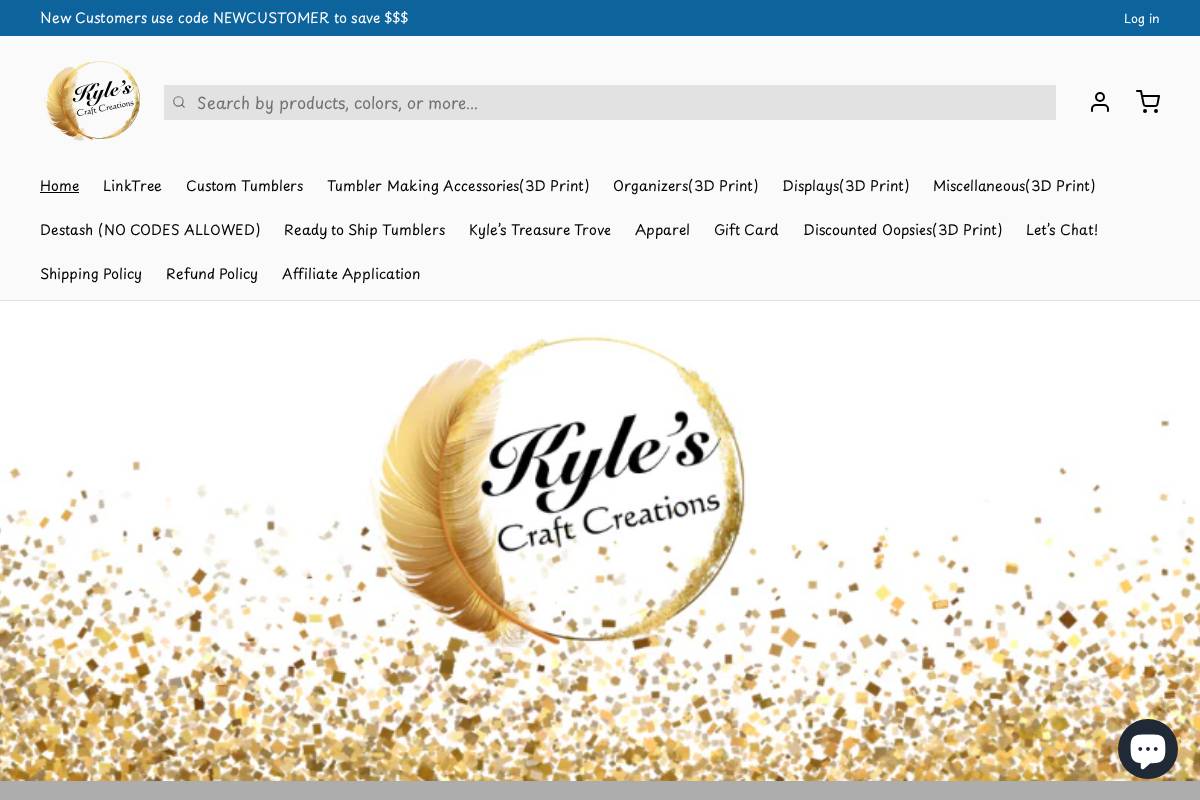Read the Refund Policy
Image resolution: width=1200 pixels, height=800 pixels.
pos(212,274)
